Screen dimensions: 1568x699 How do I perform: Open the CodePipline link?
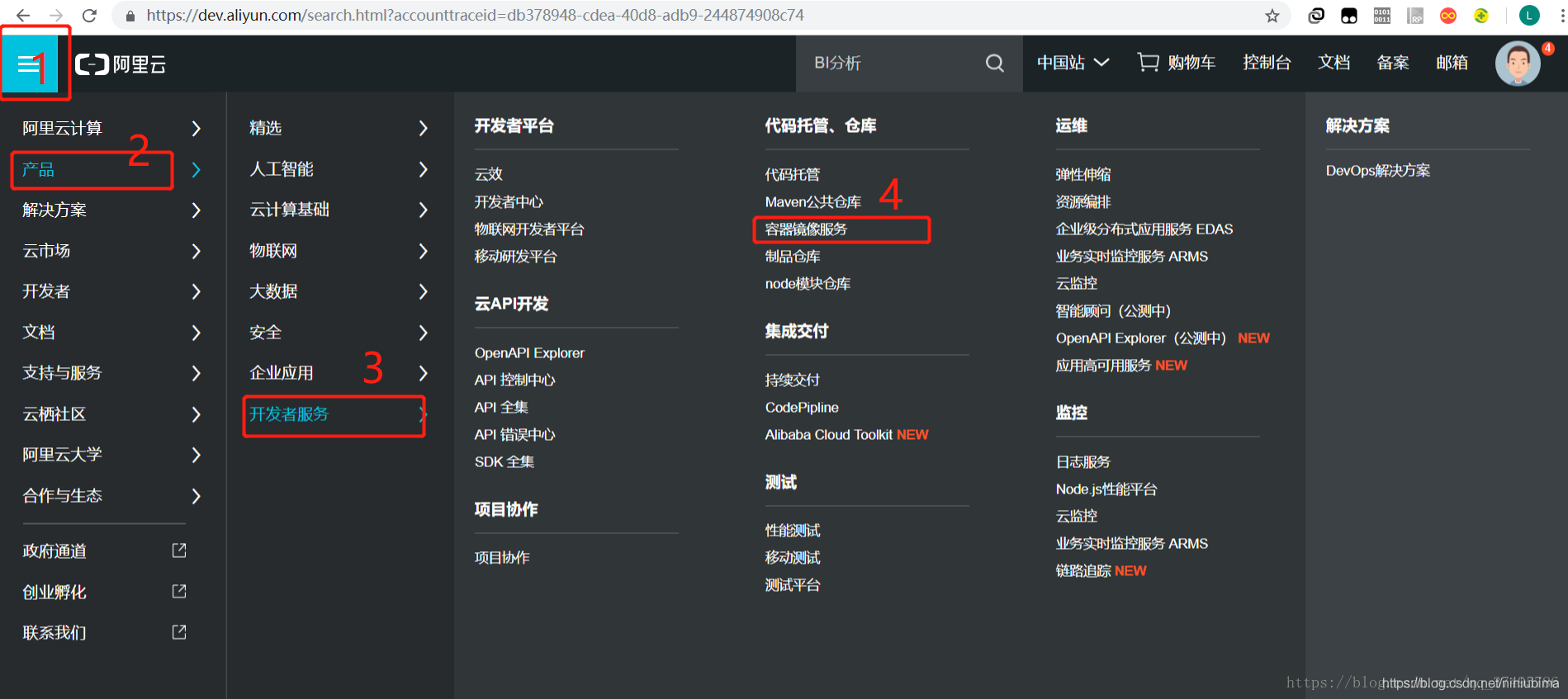coord(802,408)
